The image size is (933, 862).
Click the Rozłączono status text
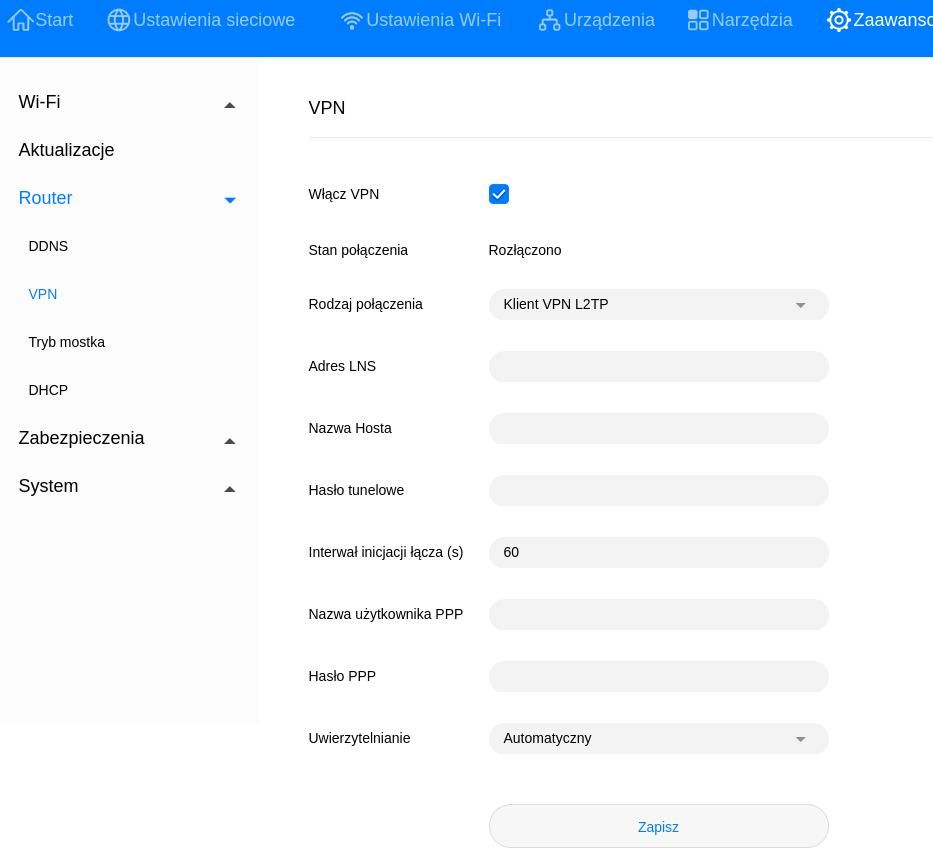525,250
